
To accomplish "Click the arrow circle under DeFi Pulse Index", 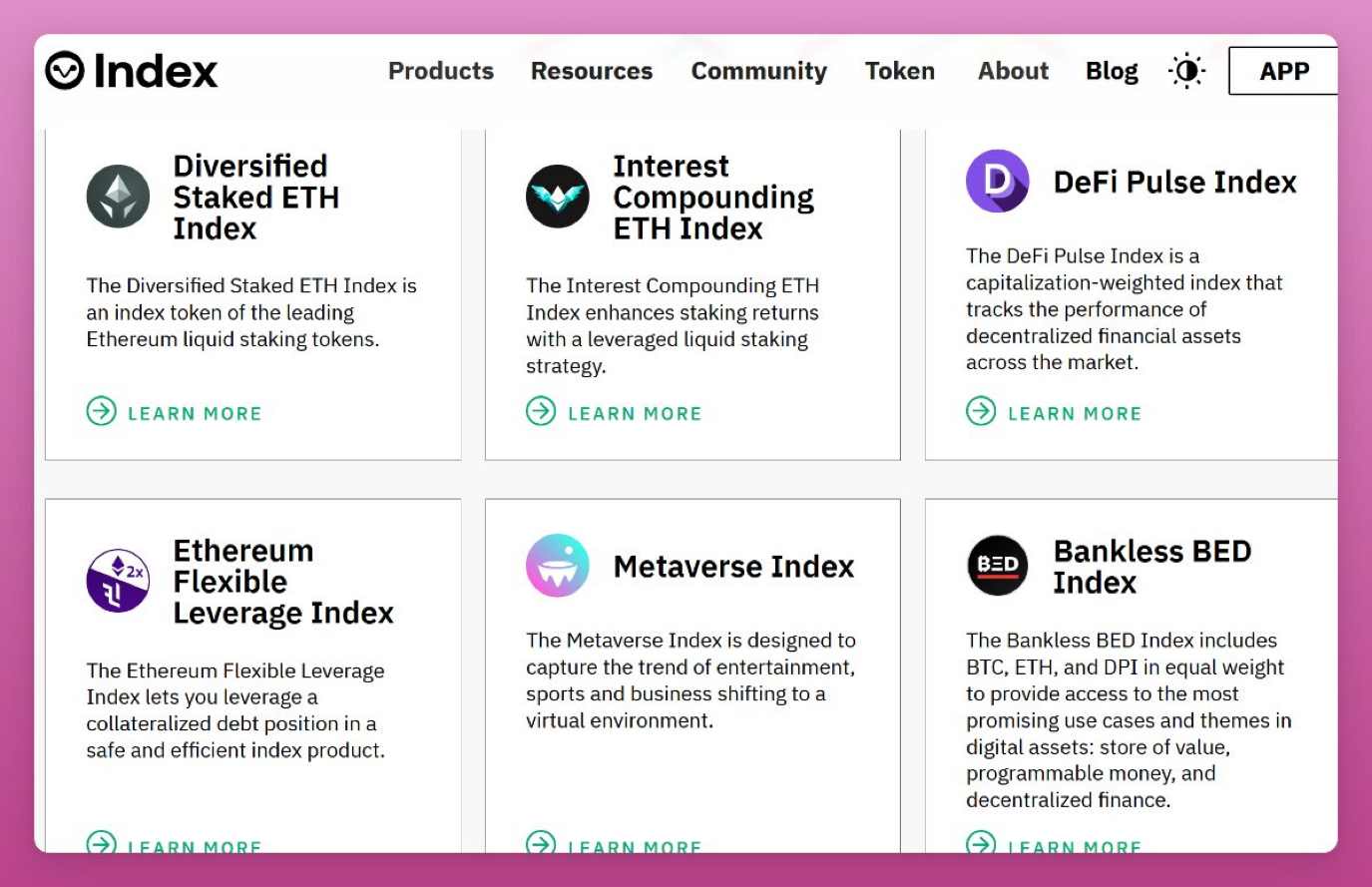I will pos(981,411).
